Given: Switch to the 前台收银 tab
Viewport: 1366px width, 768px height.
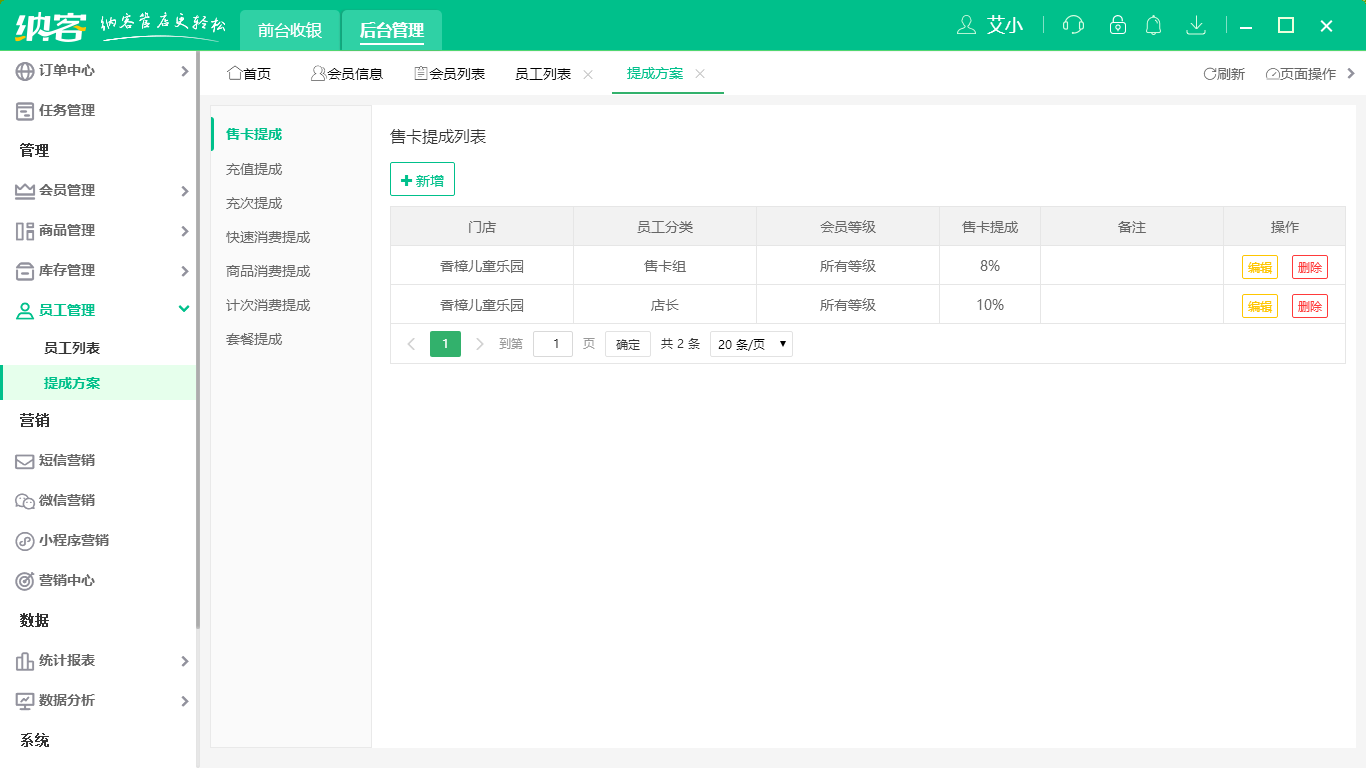Looking at the screenshot, I should pyautogui.click(x=290, y=30).
